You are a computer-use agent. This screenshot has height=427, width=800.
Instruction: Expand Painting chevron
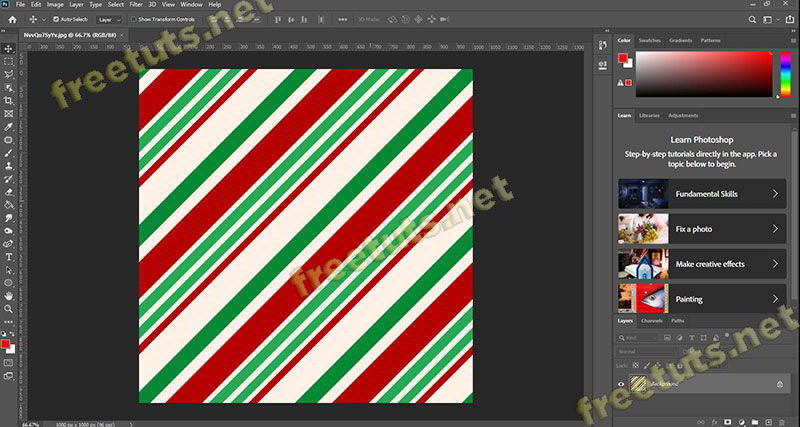[x=775, y=299]
